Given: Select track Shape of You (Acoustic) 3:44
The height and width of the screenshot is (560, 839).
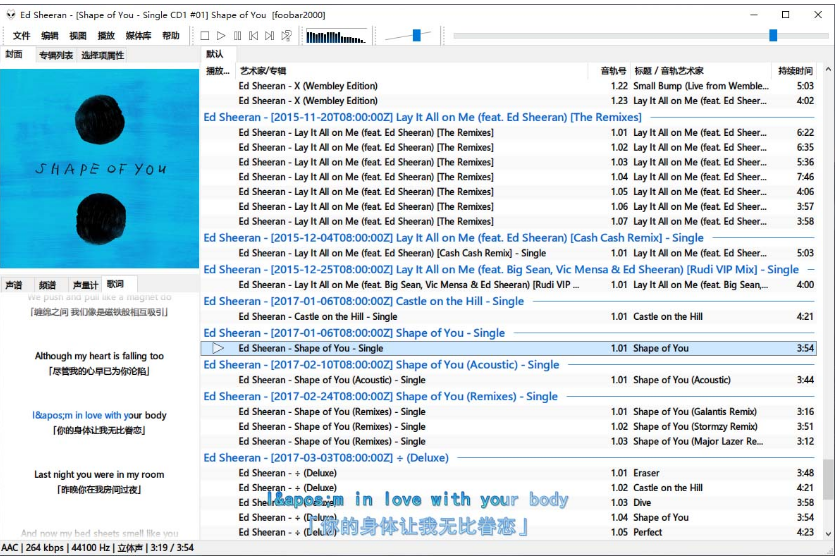Looking at the screenshot, I should click(x=508, y=380).
